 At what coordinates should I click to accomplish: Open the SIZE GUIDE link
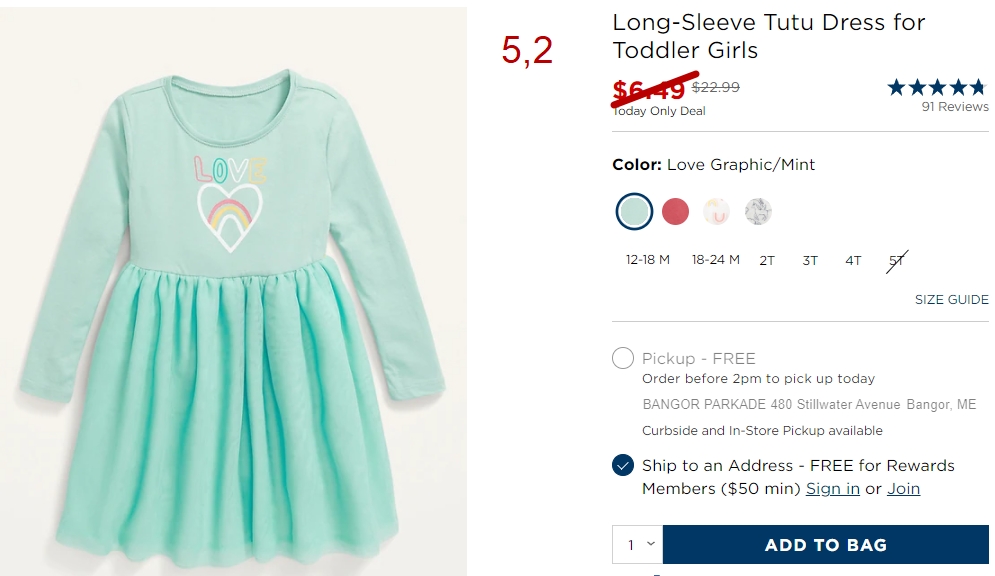pos(951,299)
